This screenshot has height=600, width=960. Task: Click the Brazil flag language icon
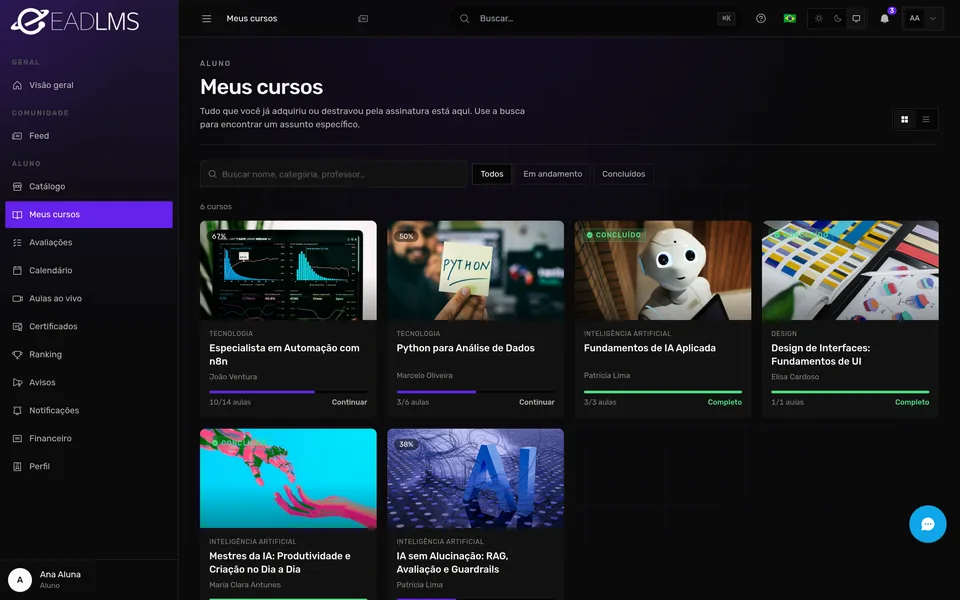[790, 18]
